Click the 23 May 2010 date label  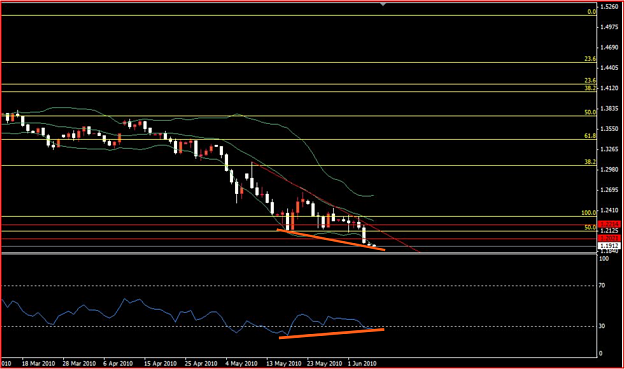[324, 364]
